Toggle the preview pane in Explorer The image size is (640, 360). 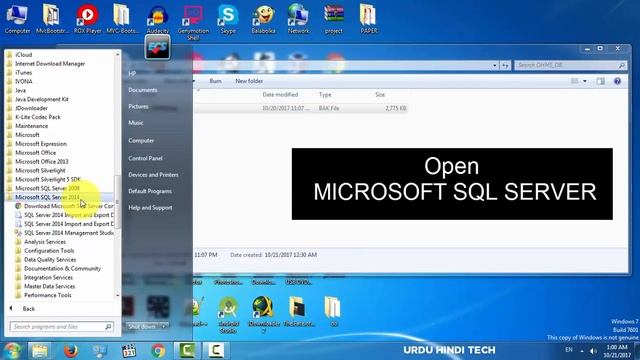click(x=600, y=81)
